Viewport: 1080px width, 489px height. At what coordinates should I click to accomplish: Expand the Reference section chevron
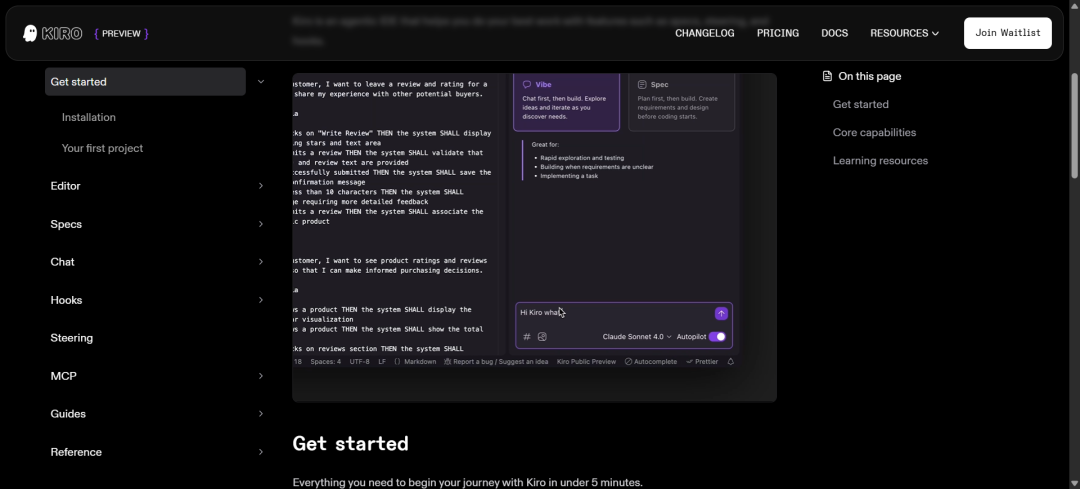coord(260,452)
